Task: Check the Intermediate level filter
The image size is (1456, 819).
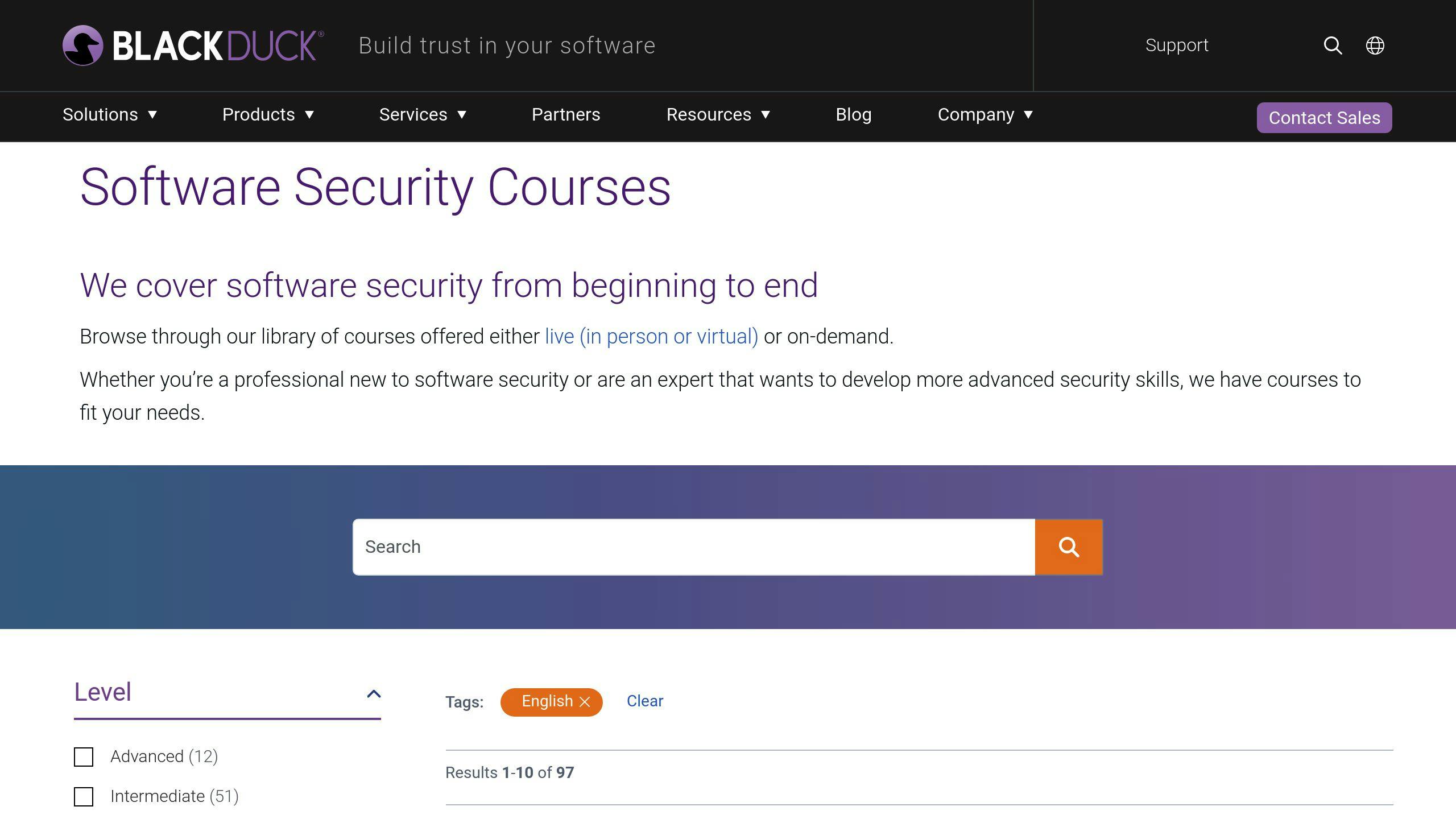Action: pyautogui.click(x=84, y=797)
